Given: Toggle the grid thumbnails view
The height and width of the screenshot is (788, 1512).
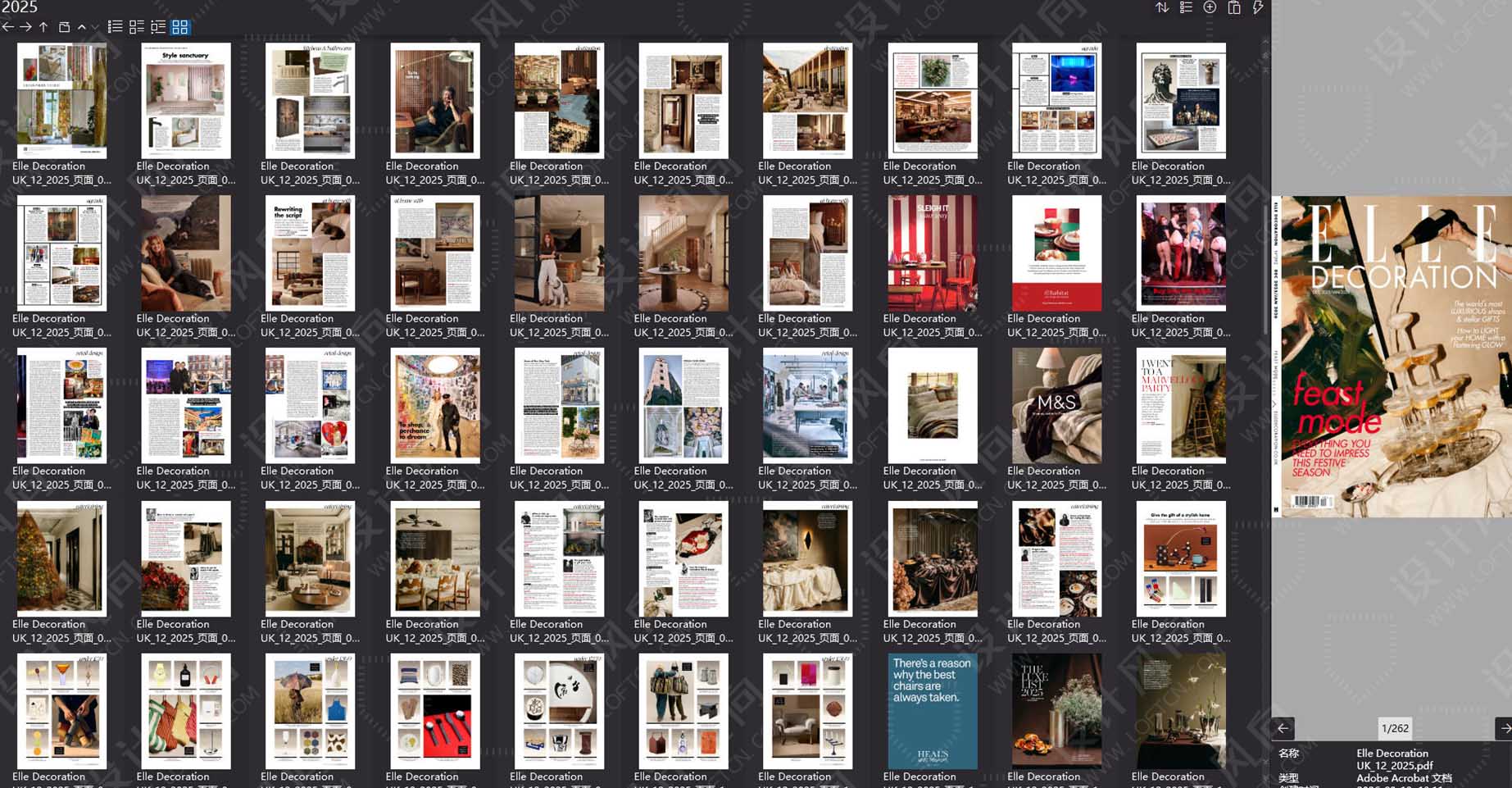Looking at the screenshot, I should click(179, 27).
